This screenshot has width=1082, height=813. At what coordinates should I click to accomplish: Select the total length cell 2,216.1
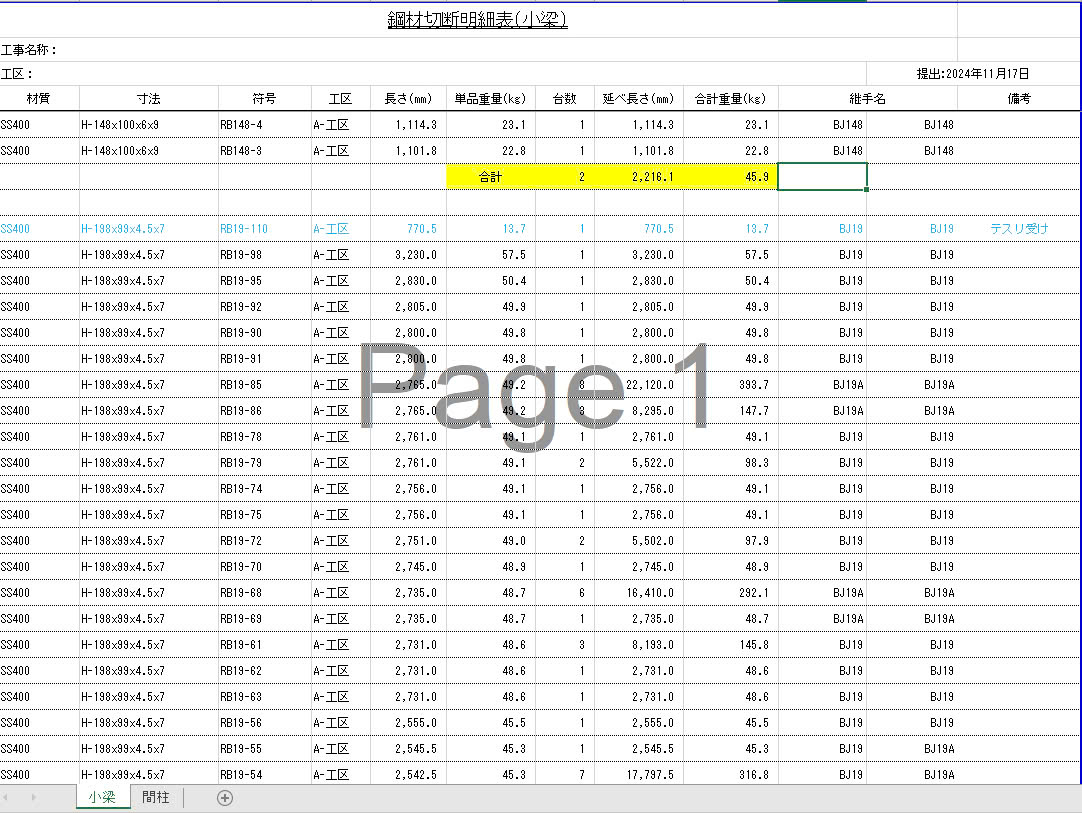639,177
